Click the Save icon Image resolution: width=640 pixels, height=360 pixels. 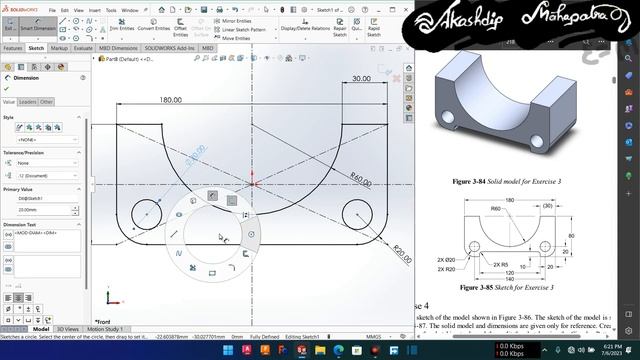point(204,9)
